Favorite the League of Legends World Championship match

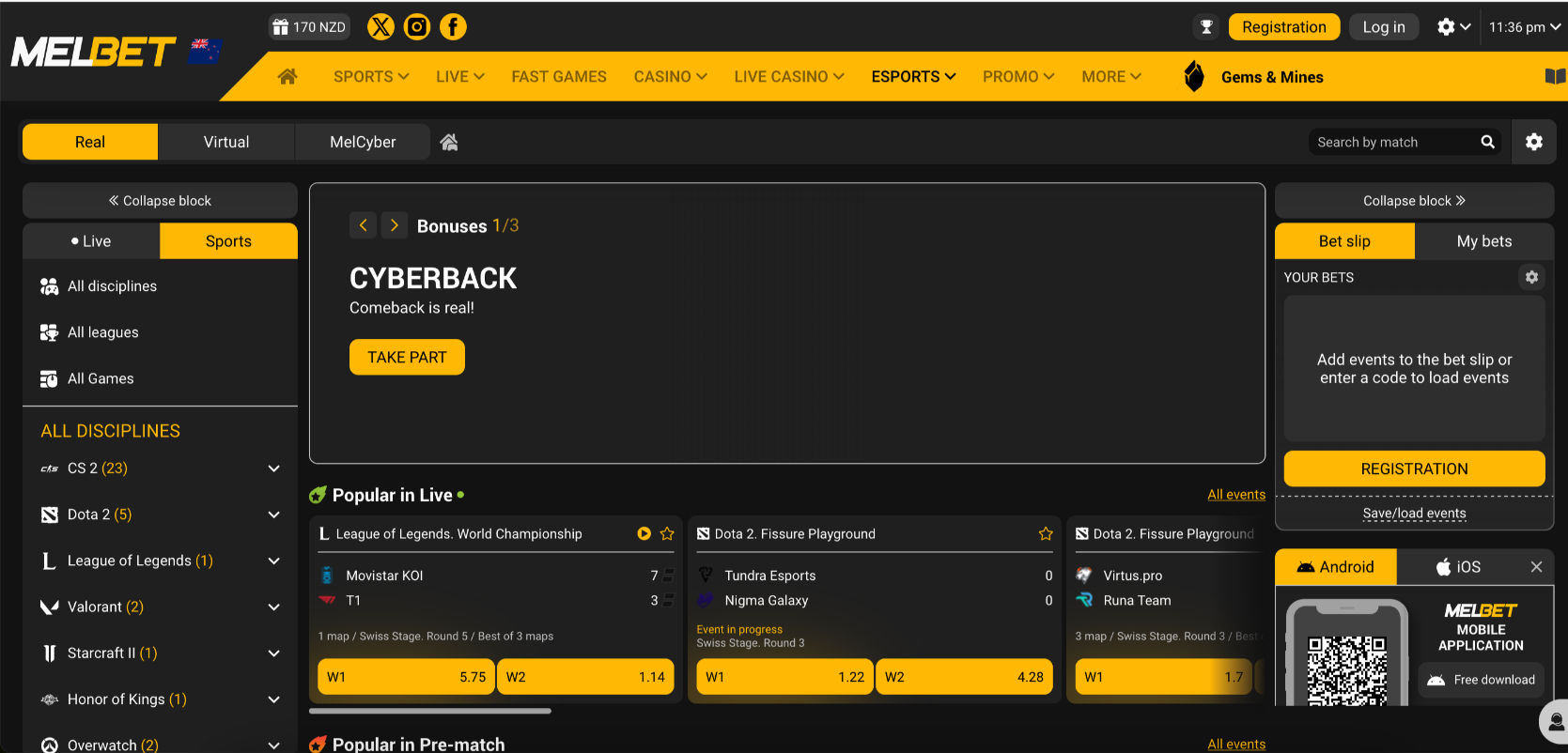[x=667, y=534]
